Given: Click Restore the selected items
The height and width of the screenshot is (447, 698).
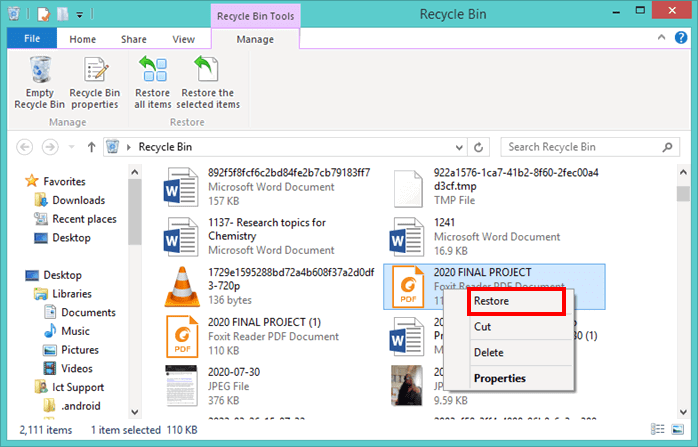Looking at the screenshot, I should pos(207,83).
